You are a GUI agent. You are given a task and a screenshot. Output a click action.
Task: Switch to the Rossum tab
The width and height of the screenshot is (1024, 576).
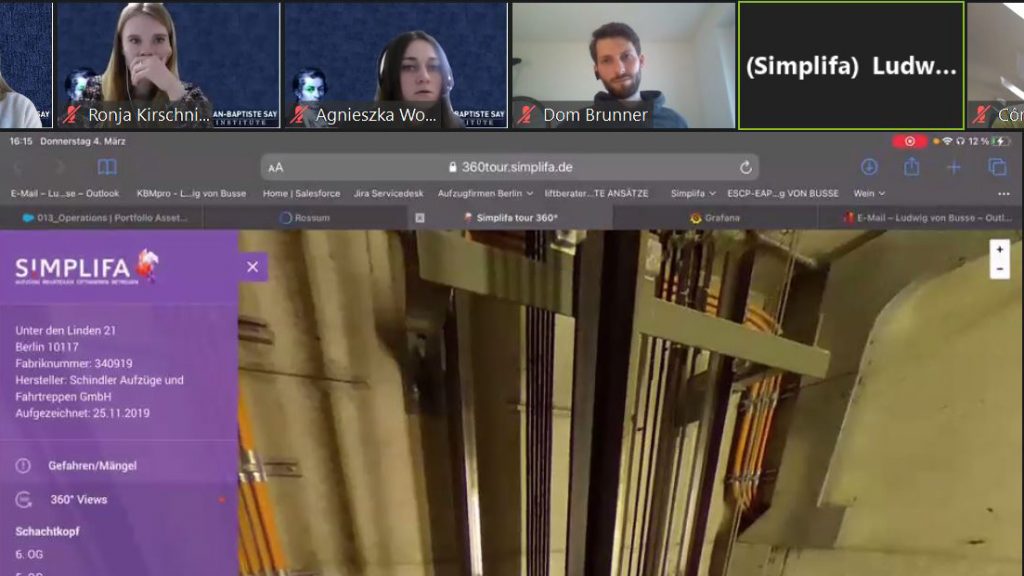[x=304, y=218]
